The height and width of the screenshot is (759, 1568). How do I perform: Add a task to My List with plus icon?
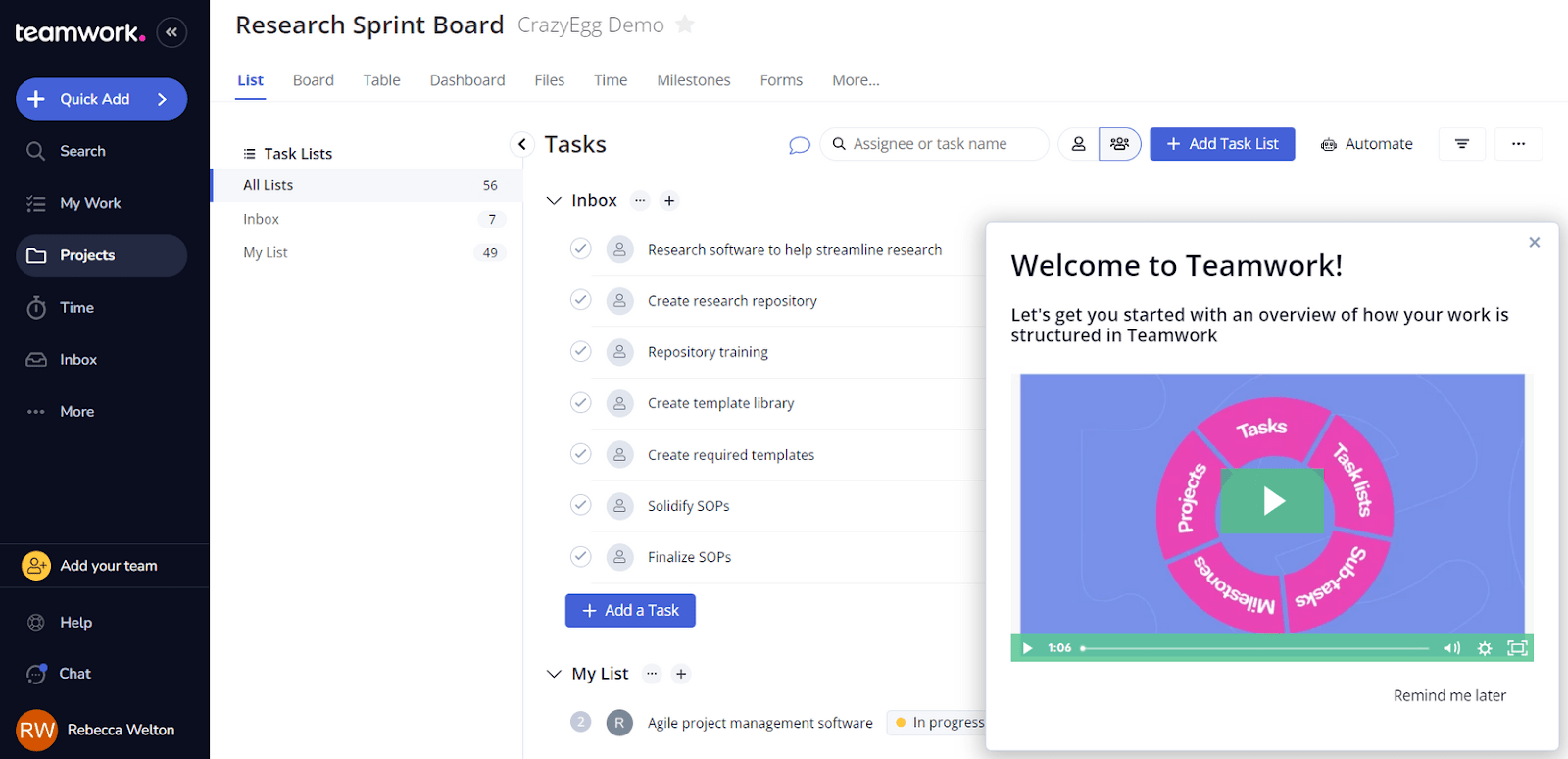pos(681,674)
